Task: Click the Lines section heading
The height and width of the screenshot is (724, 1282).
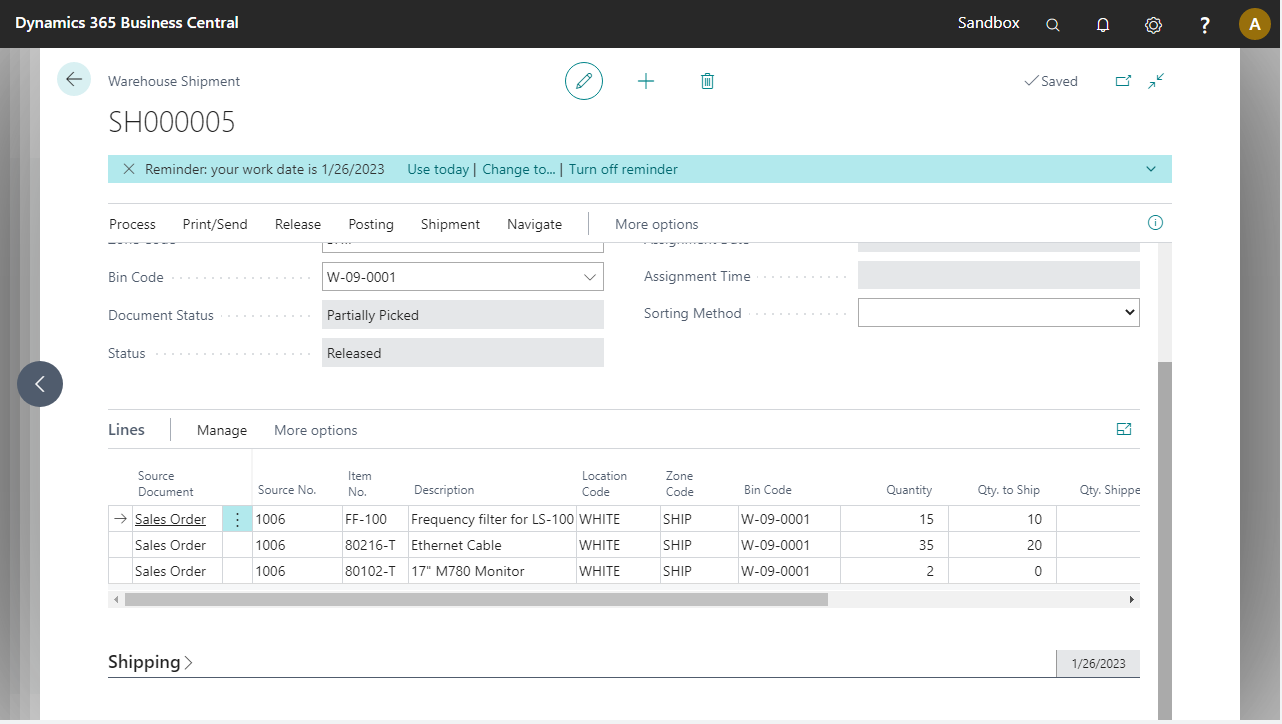Action: coord(126,429)
